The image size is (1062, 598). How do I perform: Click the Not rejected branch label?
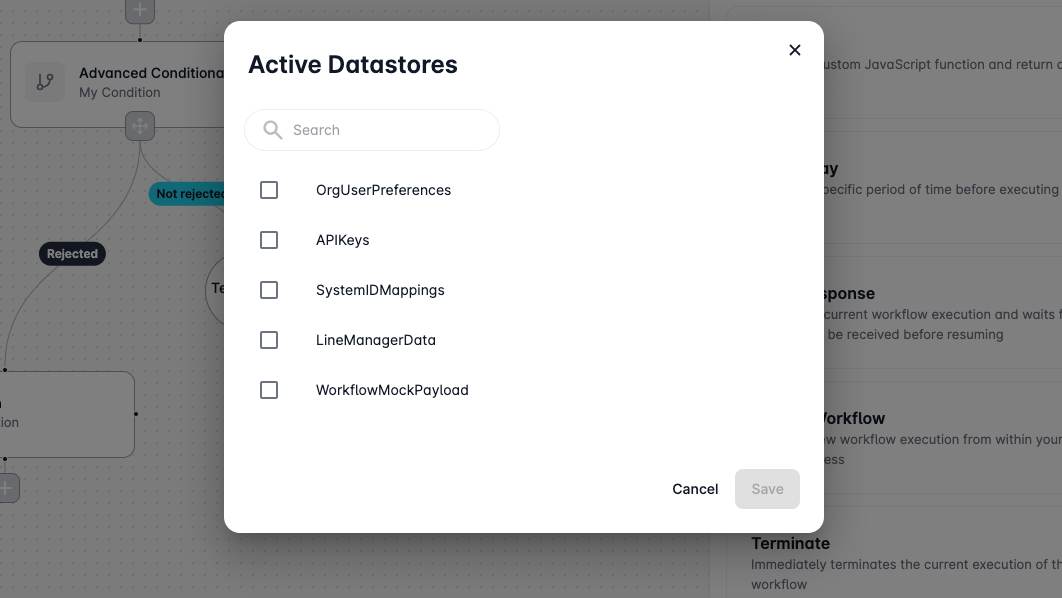point(188,194)
